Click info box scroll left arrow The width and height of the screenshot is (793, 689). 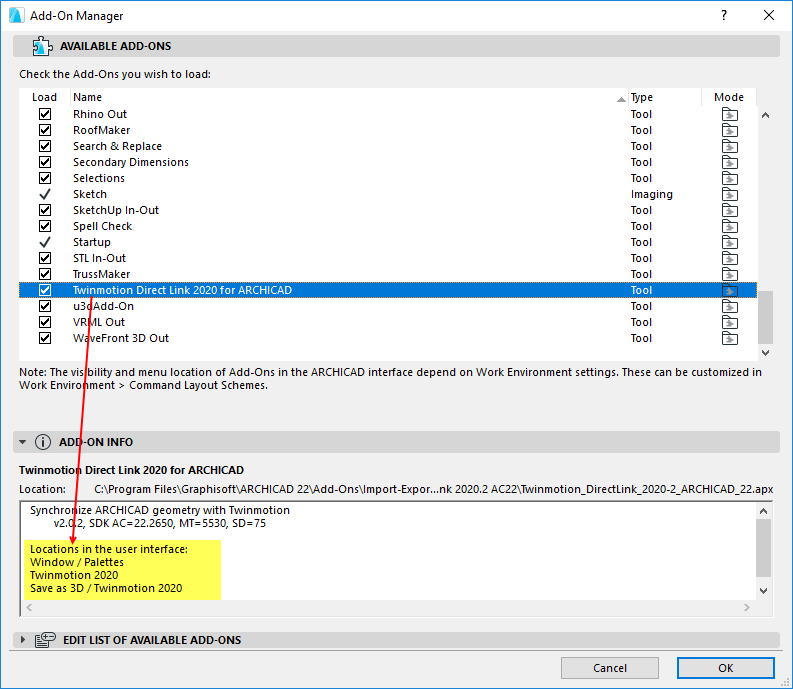pyautogui.click(x=29, y=608)
